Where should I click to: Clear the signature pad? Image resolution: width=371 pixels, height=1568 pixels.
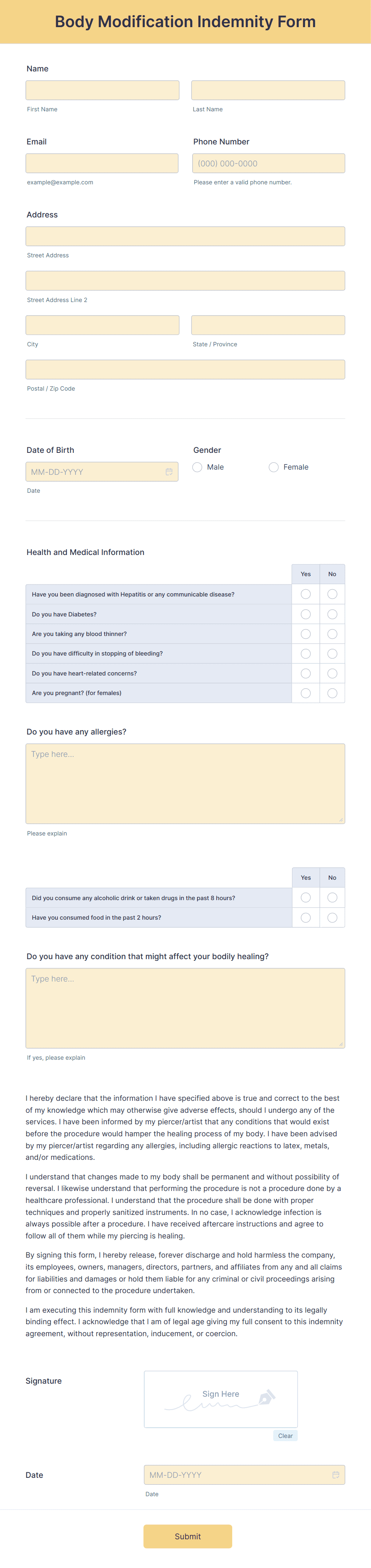pos(285,1435)
